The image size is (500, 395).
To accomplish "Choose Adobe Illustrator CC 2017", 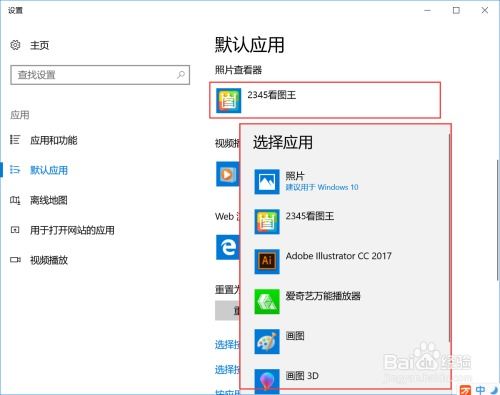I will (345, 262).
